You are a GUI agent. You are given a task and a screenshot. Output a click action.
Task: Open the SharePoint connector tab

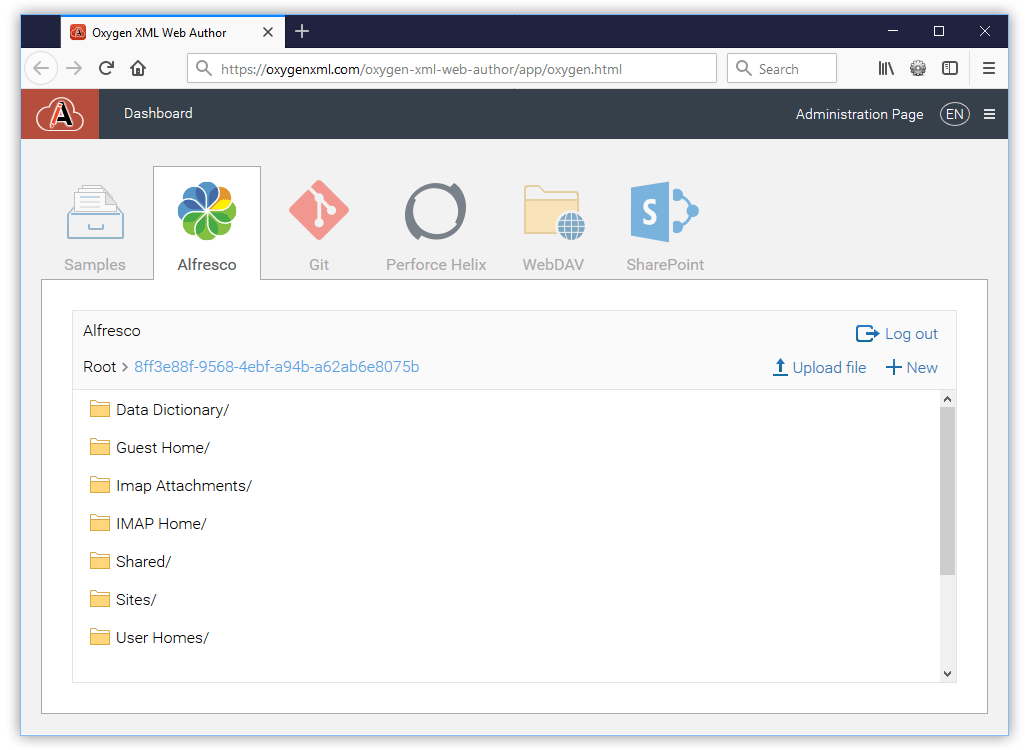pyautogui.click(x=665, y=227)
